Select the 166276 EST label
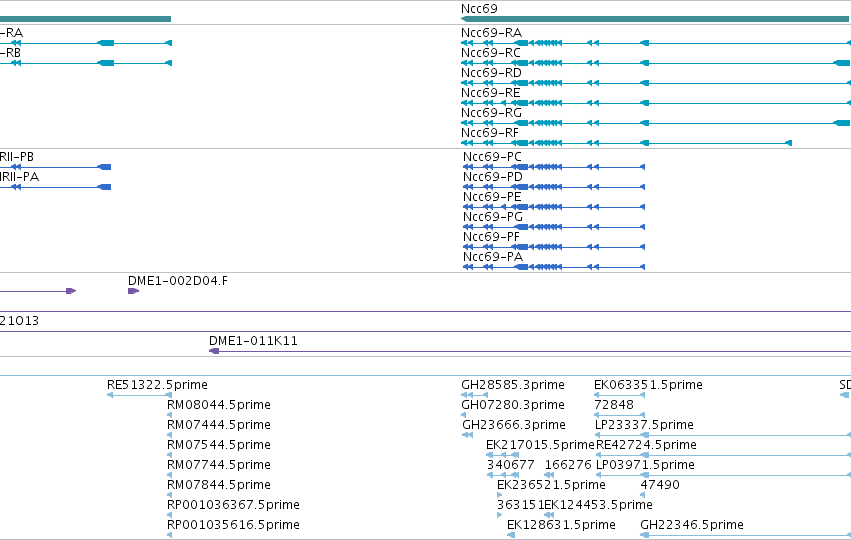The image size is (851, 540). point(568,466)
